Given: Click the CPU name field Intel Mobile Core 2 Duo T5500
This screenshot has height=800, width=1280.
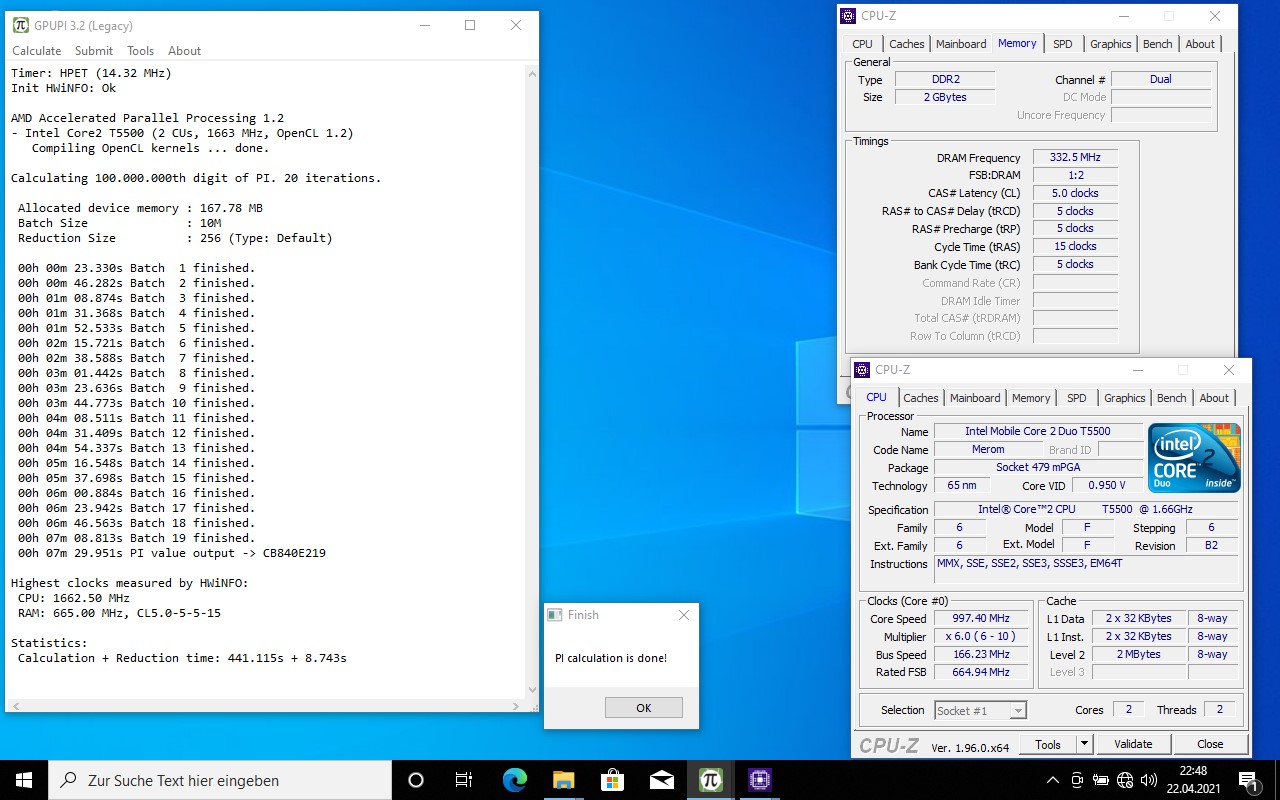Looking at the screenshot, I should tap(1038, 432).
